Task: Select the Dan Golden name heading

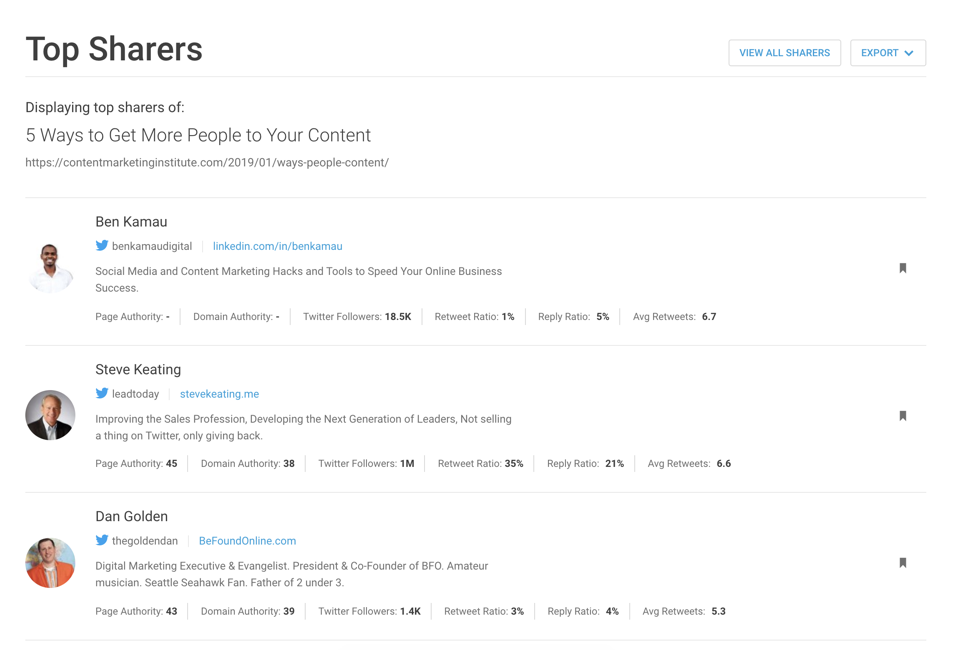Action: click(x=132, y=516)
